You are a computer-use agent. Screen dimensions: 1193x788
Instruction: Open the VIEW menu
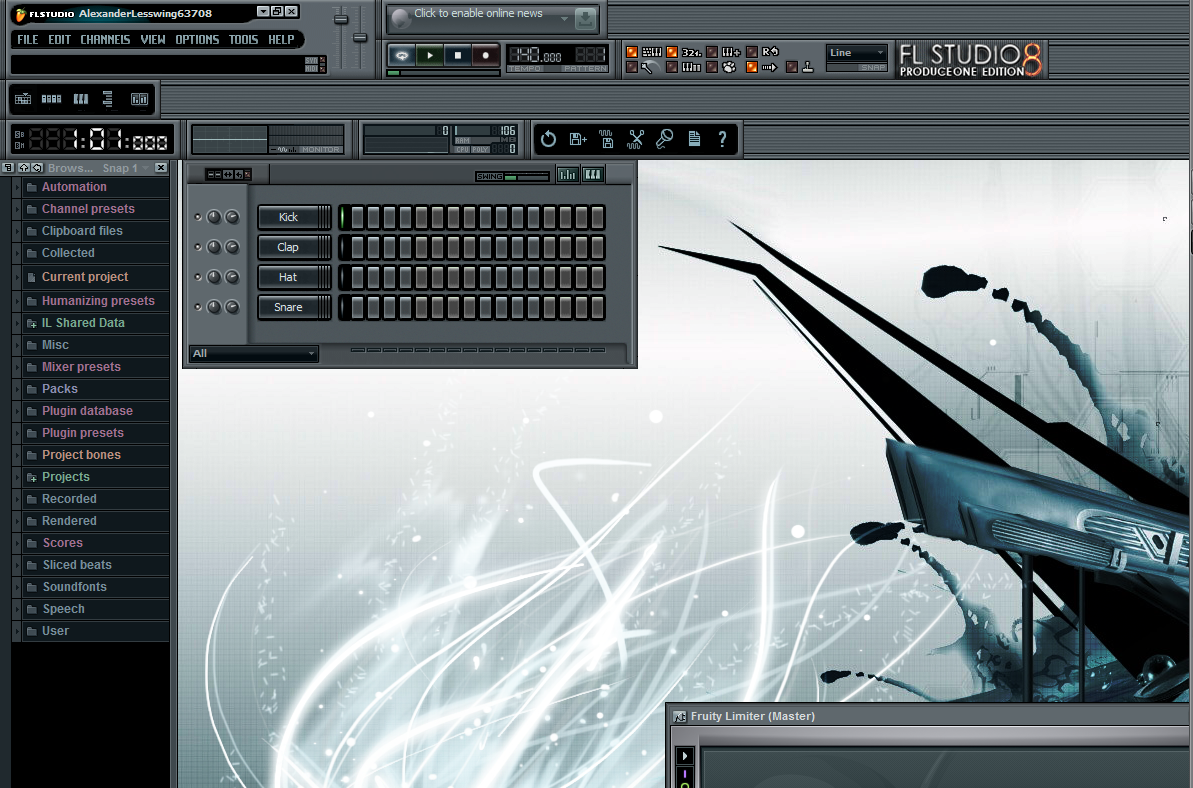(153, 40)
